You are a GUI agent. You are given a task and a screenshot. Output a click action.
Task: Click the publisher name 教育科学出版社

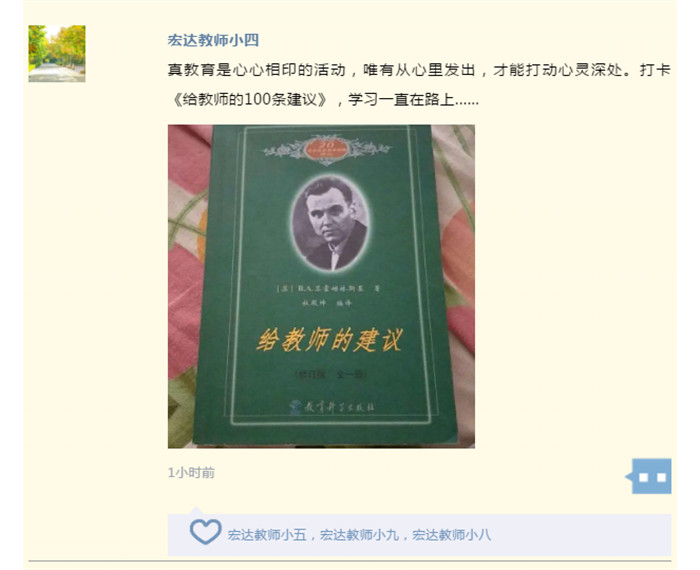click(x=339, y=407)
